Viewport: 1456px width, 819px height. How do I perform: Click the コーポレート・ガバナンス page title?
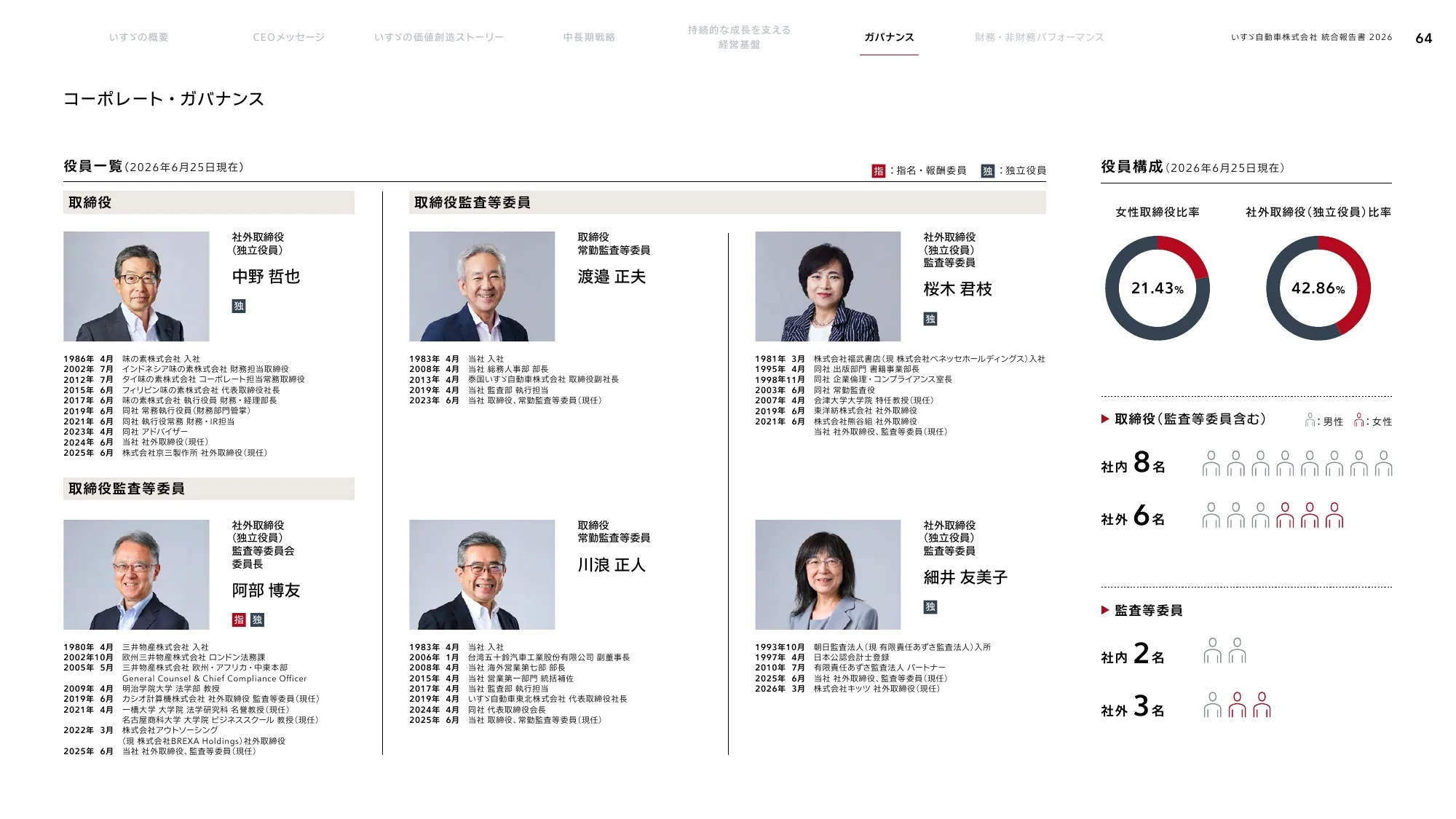[164, 99]
